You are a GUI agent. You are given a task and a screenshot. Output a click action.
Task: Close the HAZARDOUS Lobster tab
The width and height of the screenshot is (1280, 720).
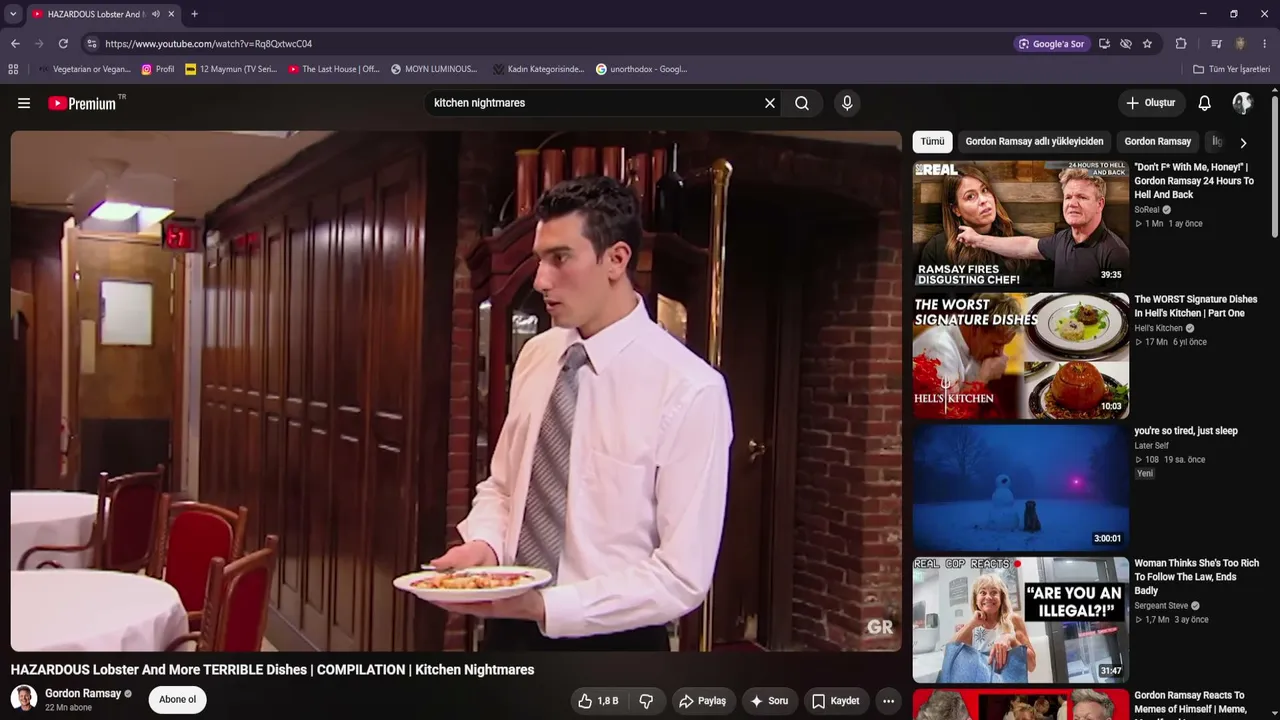171,14
